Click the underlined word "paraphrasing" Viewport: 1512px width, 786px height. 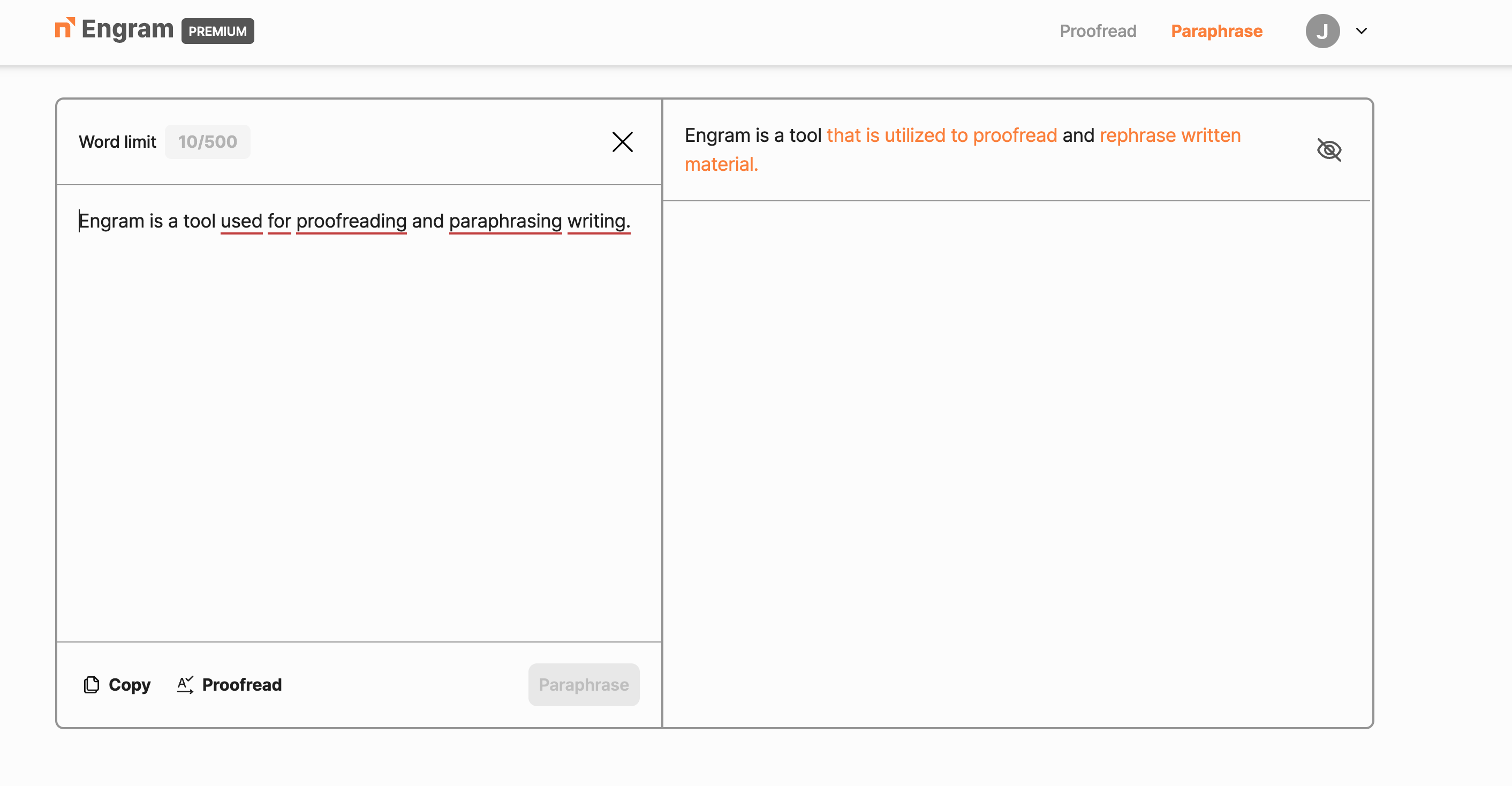(x=505, y=221)
